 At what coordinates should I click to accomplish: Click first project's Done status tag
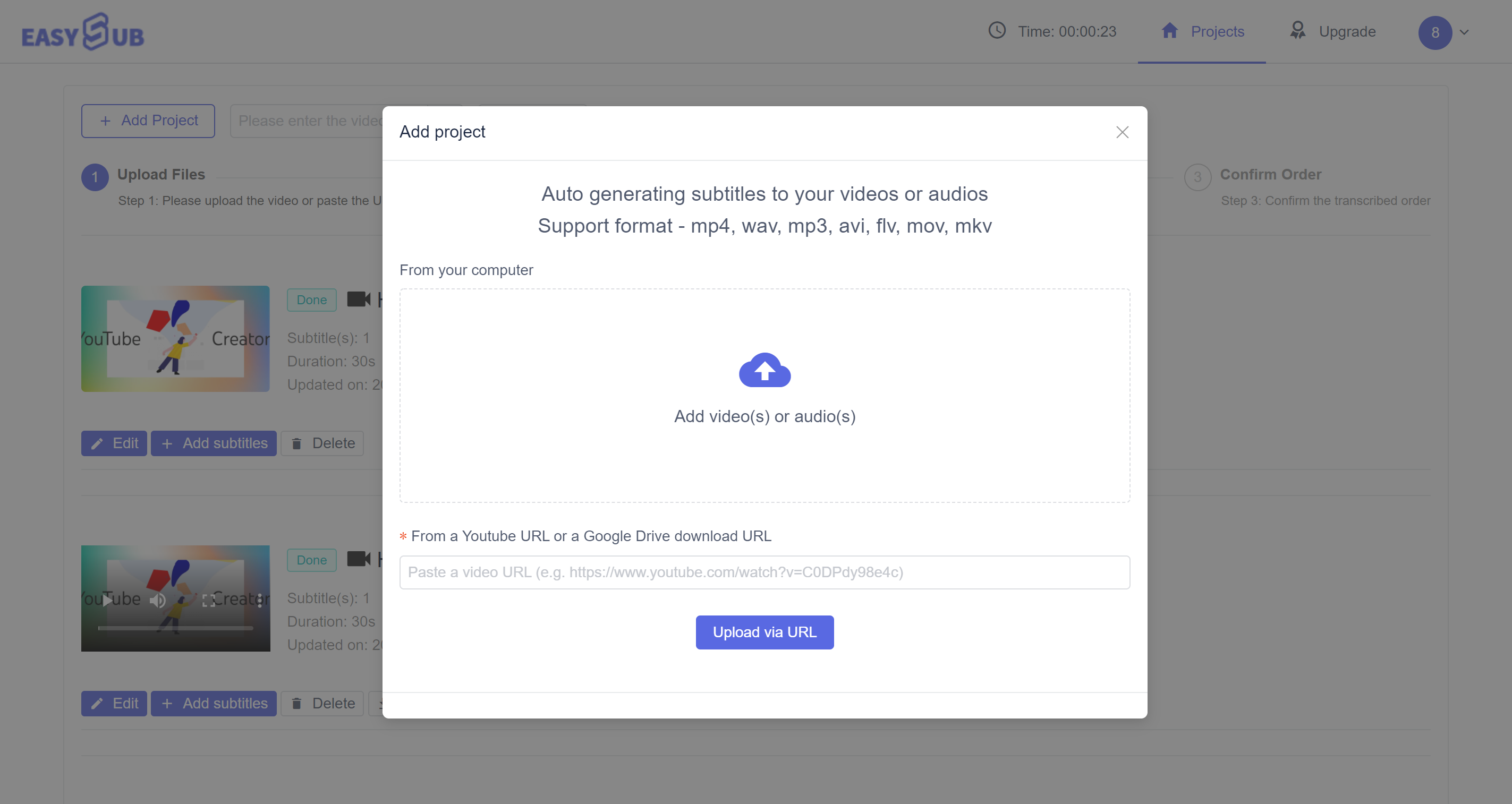[x=311, y=300]
